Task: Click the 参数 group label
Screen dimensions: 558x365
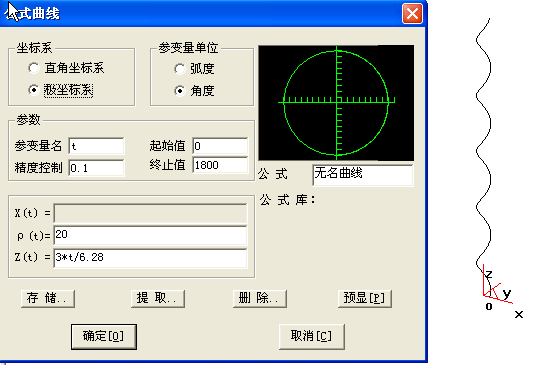Action: pos(28,120)
